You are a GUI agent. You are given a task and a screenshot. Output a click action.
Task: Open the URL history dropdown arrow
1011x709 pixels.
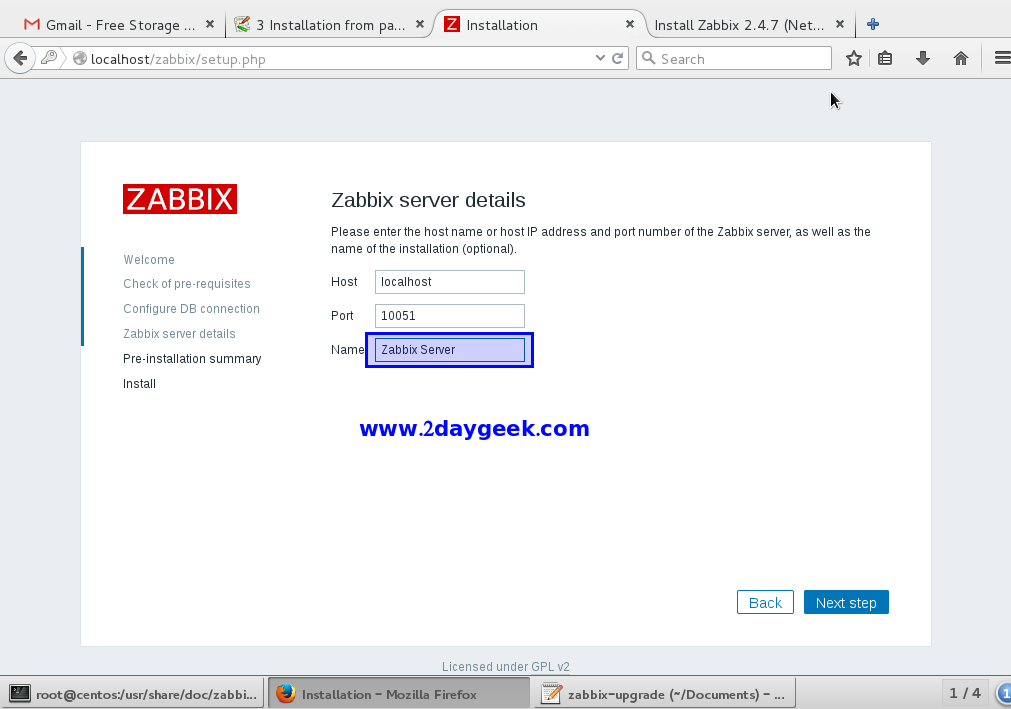[x=600, y=58]
